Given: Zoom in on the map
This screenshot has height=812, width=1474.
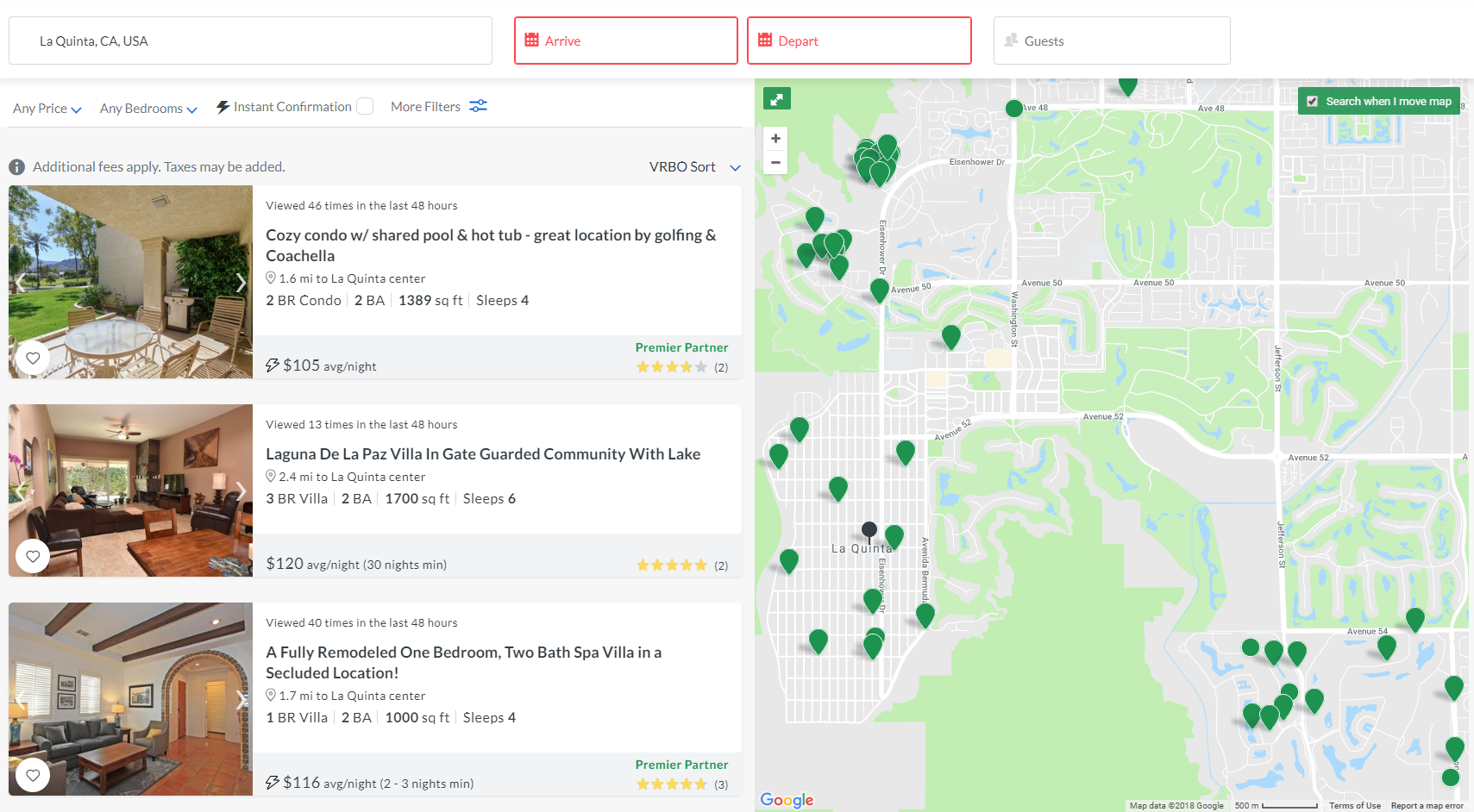Looking at the screenshot, I should pyautogui.click(x=775, y=138).
